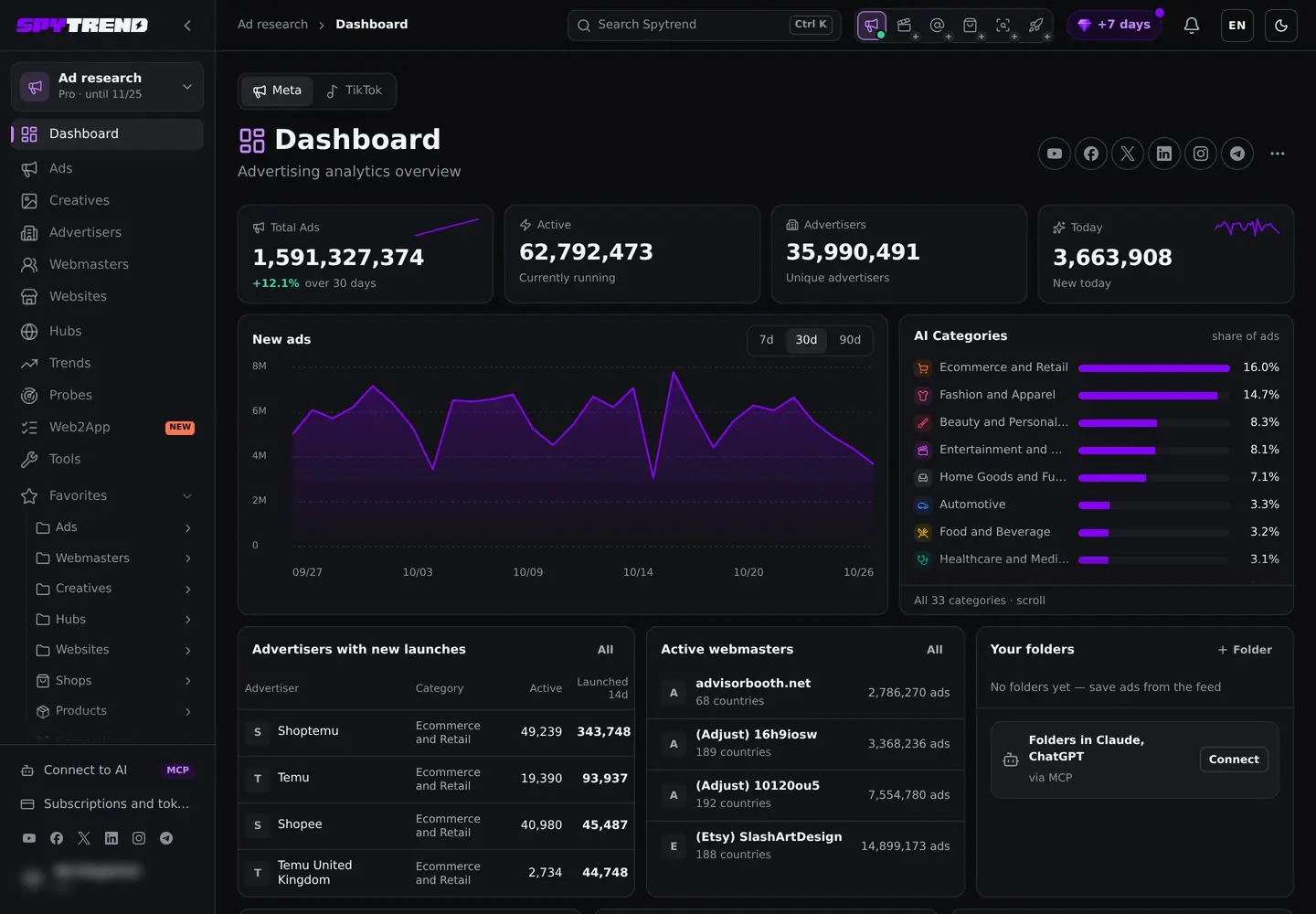Image resolution: width=1316 pixels, height=914 pixels.
Task: Click All in Active webmasters panel
Action: [x=935, y=650]
